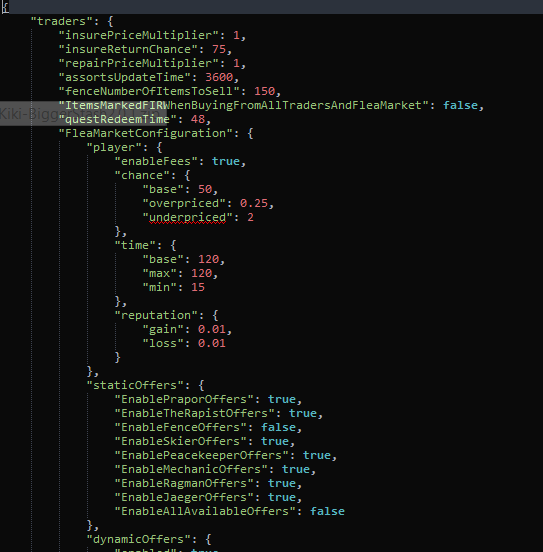Click the underlined "underpriced" key
The height and width of the screenshot is (552, 543).
[187, 217]
